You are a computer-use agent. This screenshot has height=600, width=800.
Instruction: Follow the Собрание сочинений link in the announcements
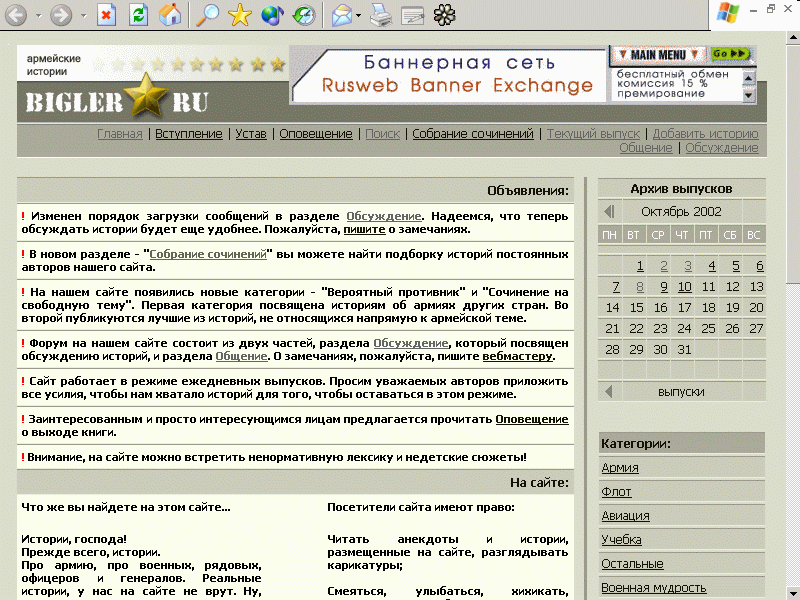208,254
